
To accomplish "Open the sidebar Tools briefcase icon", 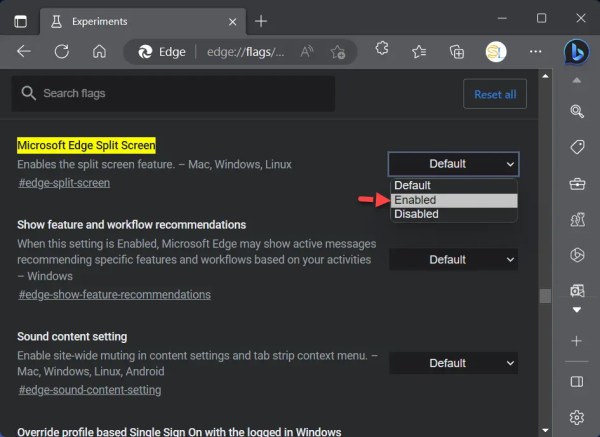I will pyautogui.click(x=577, y=184).
